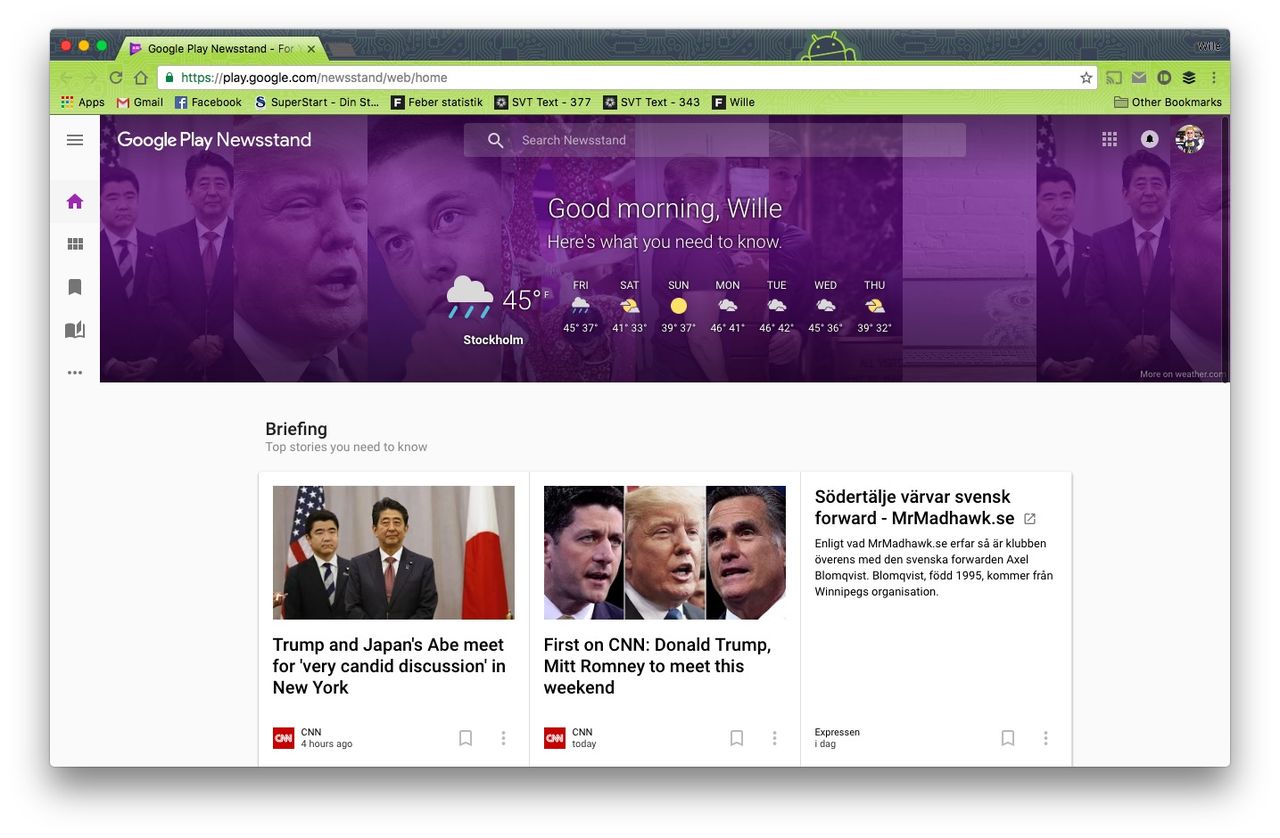Click your Wille profile avatar

coord(1191,139)
